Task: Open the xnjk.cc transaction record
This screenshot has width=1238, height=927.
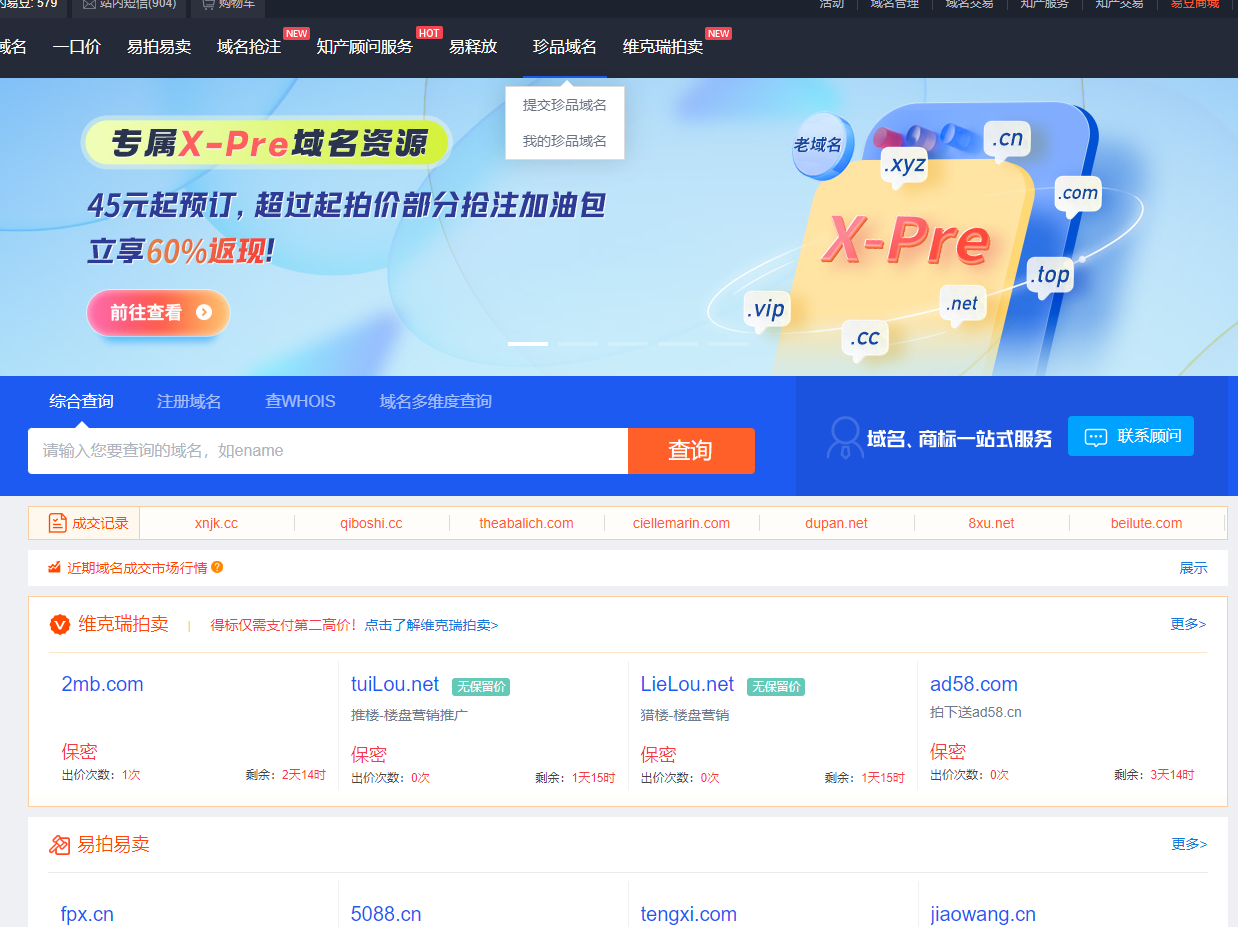Action: [x=216, y=523]
